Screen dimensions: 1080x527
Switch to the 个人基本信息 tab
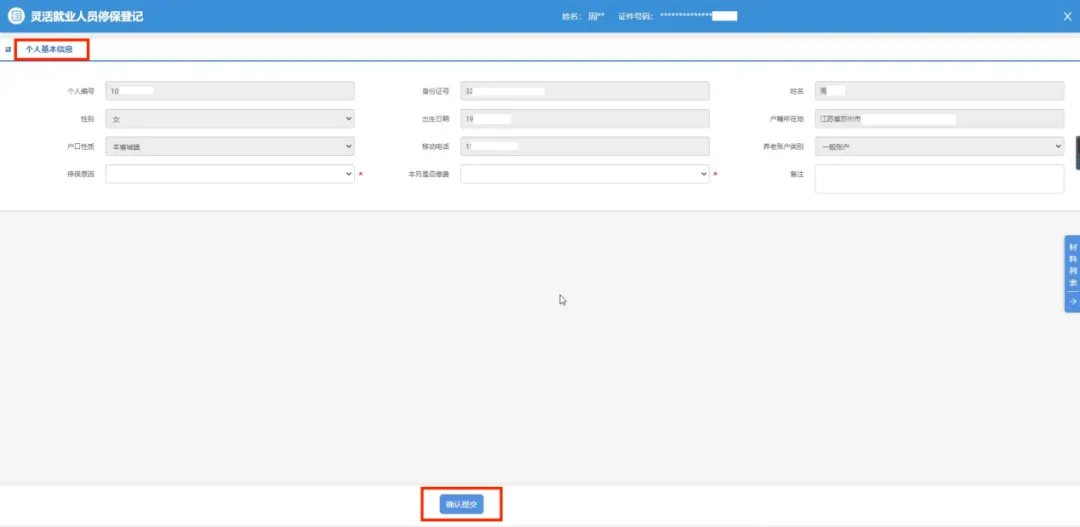[49, 49]
